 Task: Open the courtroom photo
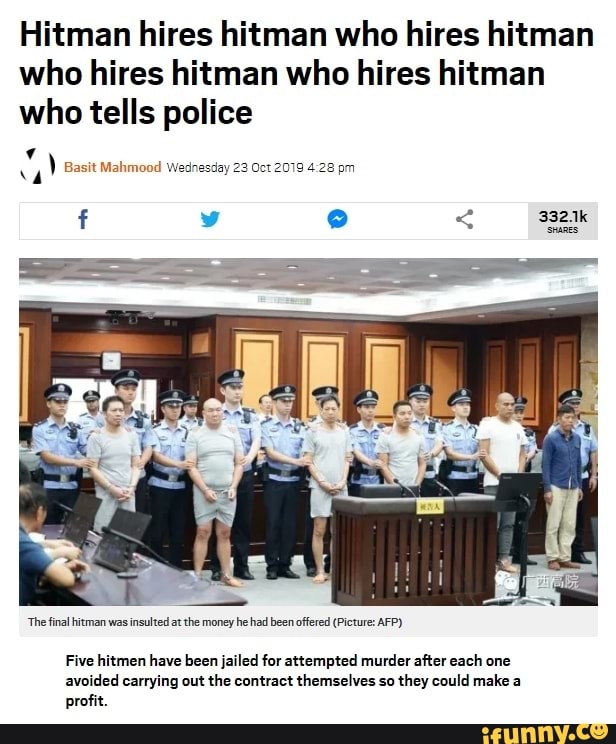point(308,432)
